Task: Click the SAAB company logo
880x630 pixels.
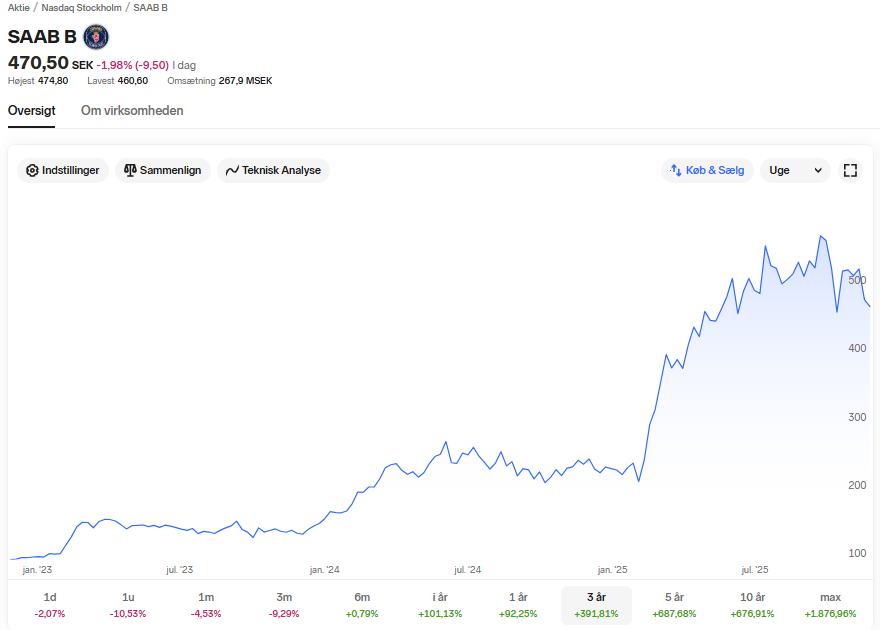Action: 96,37
